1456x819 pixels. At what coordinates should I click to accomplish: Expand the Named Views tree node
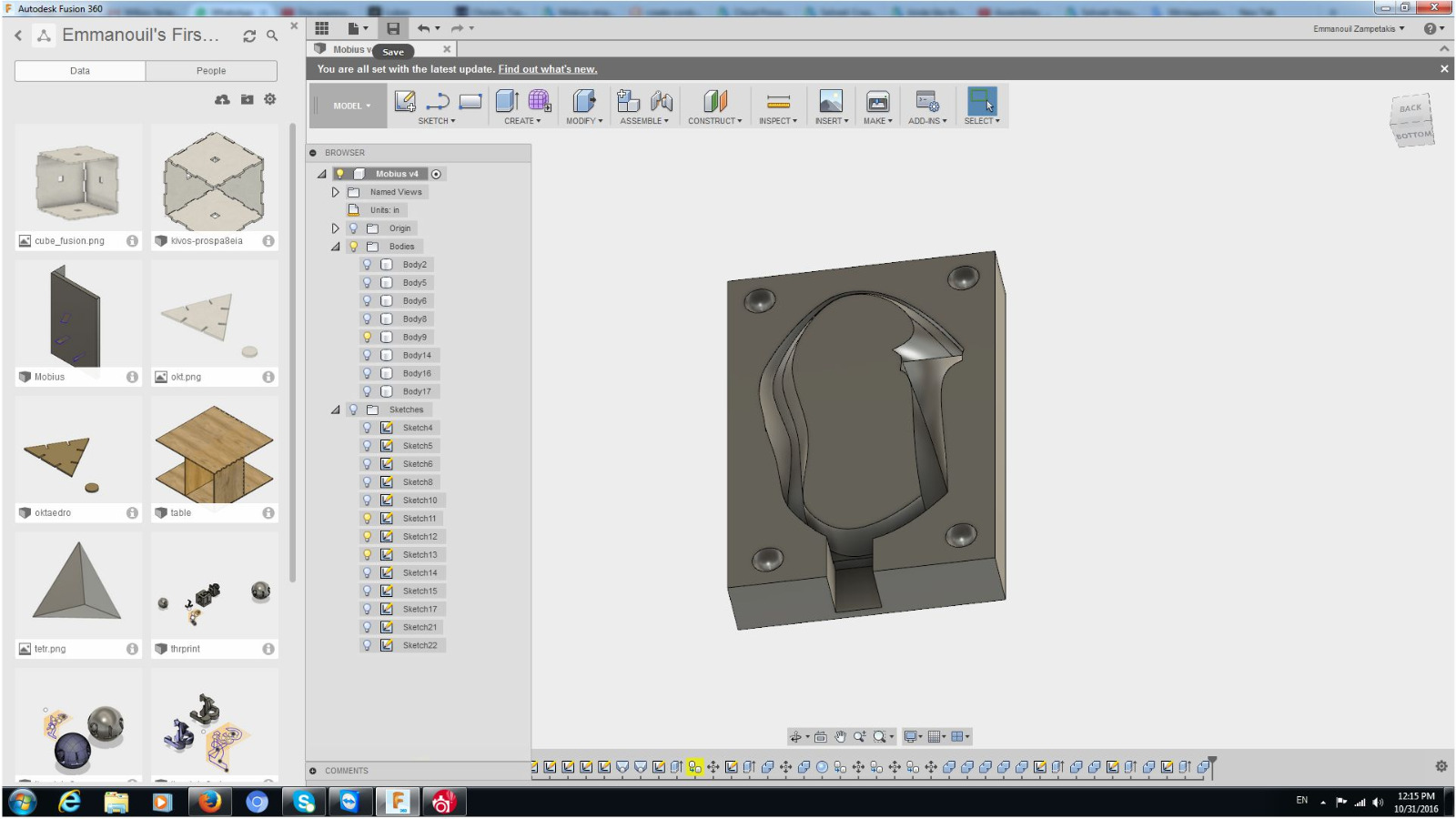pos(335,192)
